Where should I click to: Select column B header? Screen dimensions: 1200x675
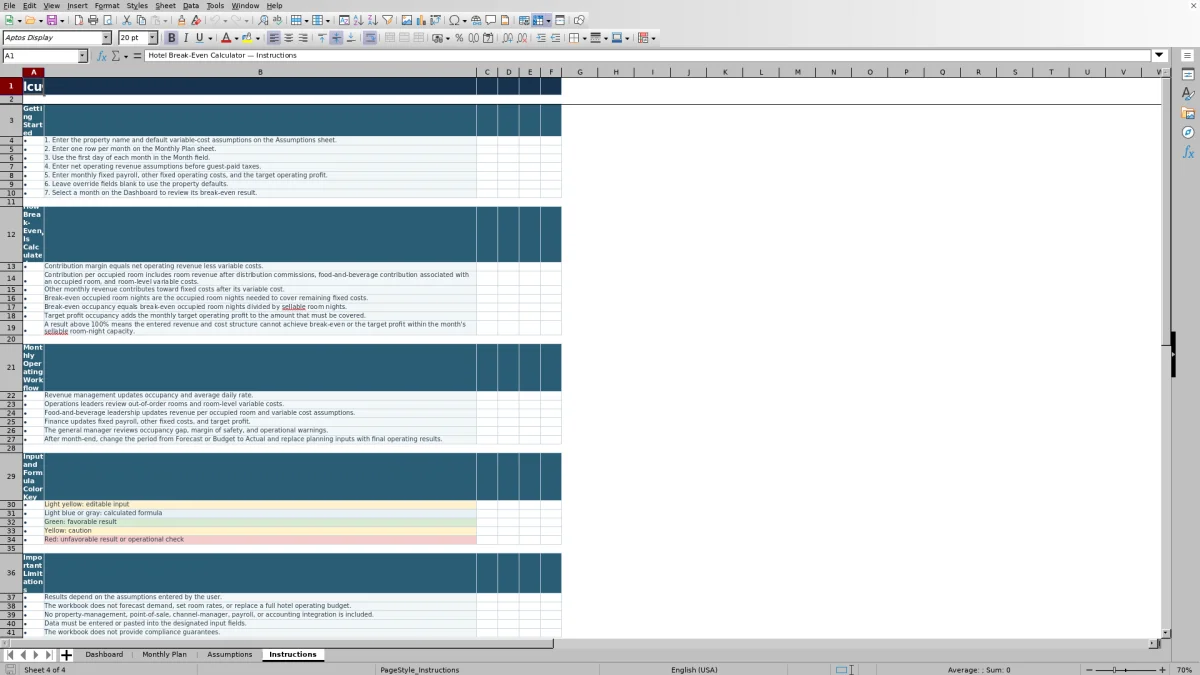[260, 72]
